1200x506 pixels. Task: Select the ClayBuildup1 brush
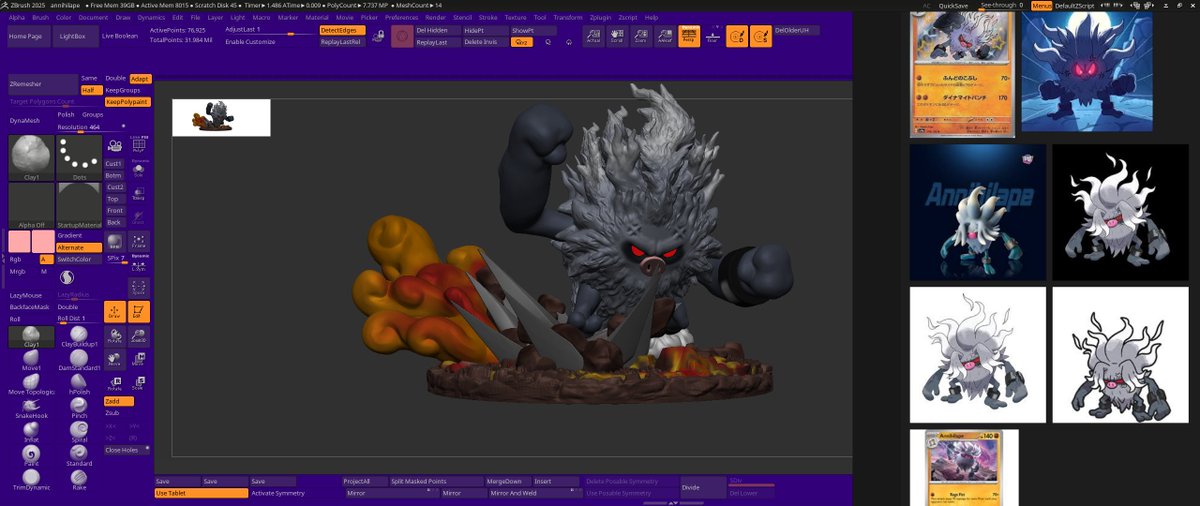click(79, 336)
